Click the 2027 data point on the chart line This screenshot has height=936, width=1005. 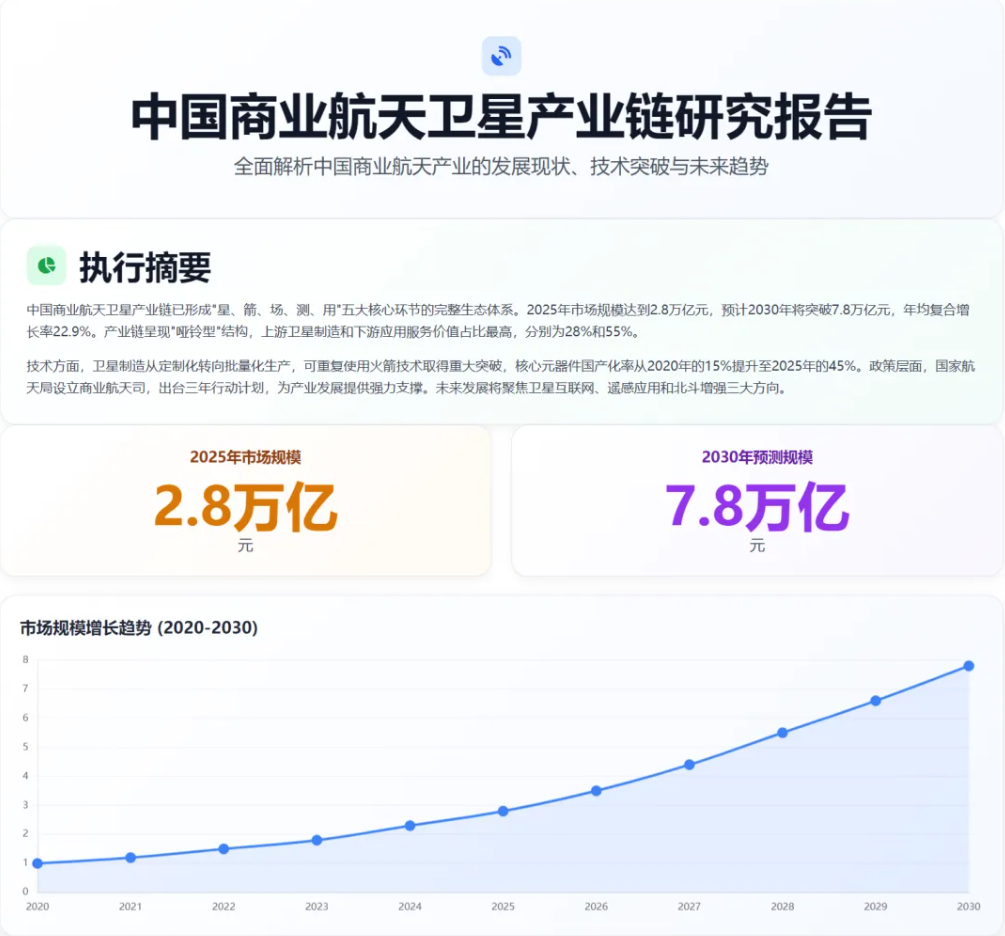(x=689, y=765)
